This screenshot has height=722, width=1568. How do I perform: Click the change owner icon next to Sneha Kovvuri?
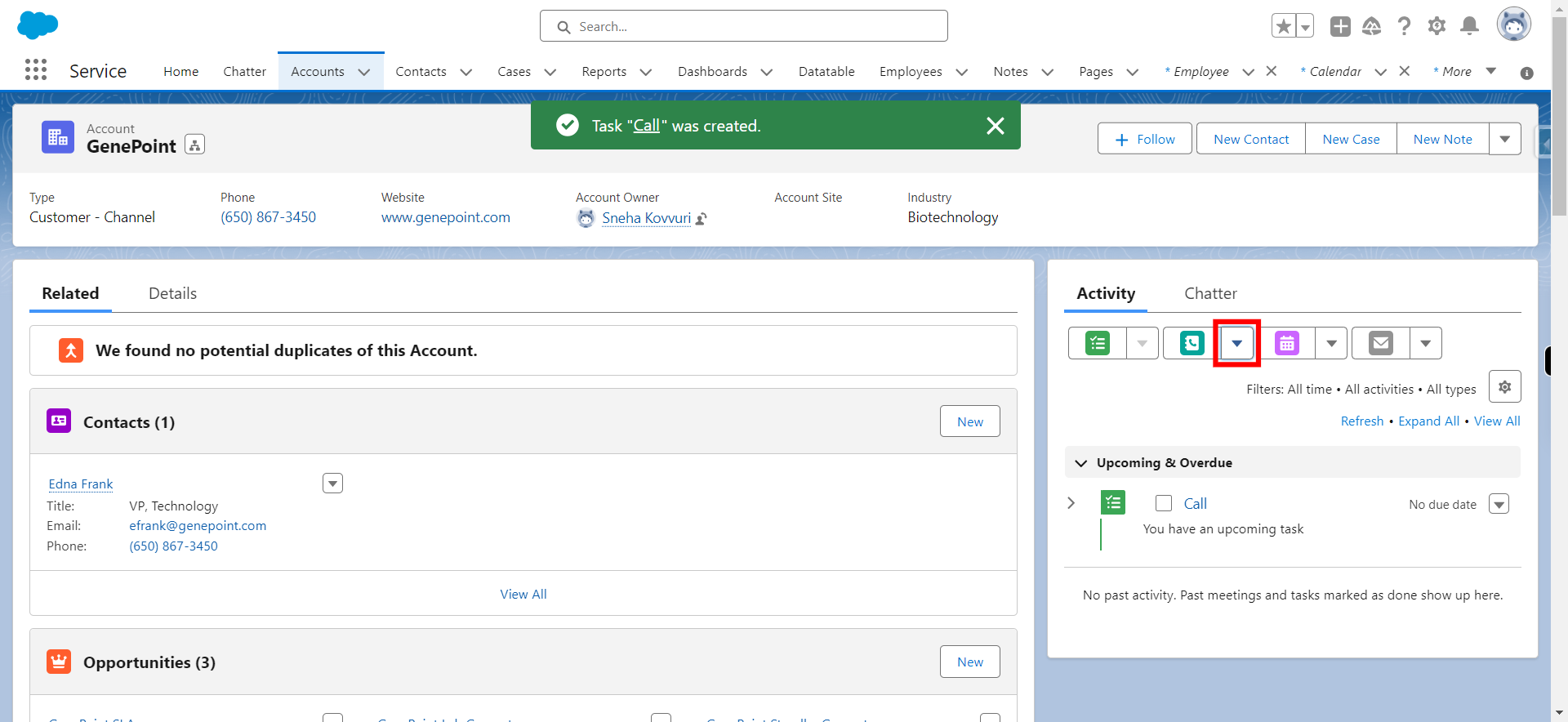tap(702, 219)
